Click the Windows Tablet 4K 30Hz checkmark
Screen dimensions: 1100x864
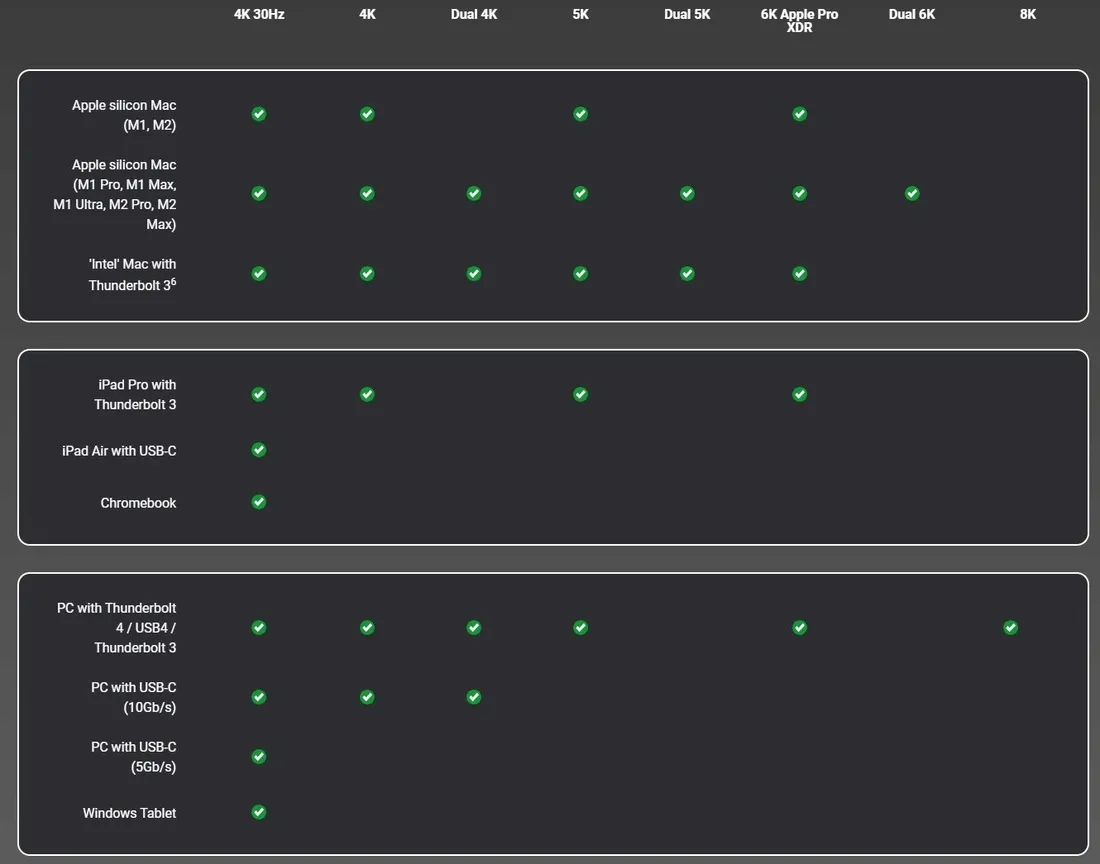[x=259, y=812]
